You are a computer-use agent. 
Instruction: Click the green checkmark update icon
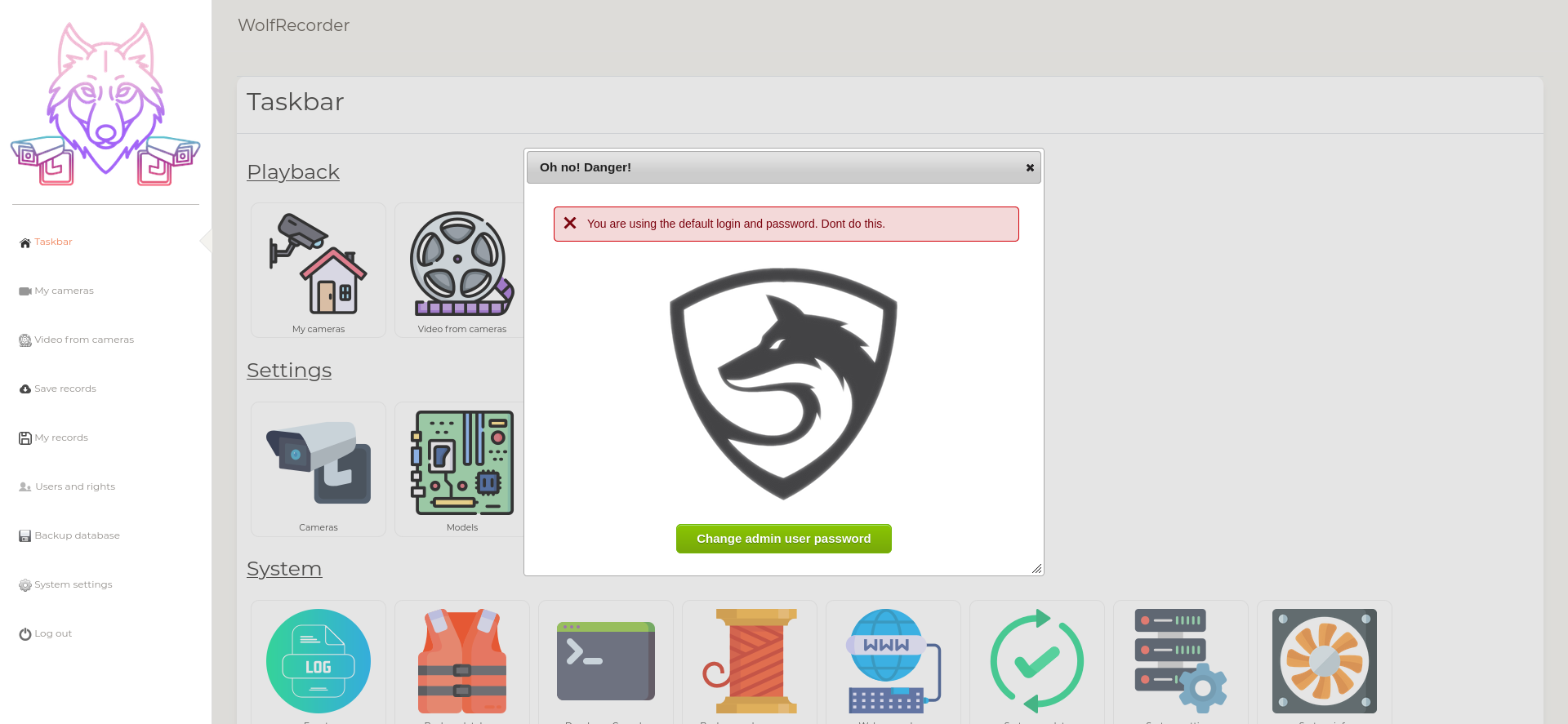point(1036,661)
